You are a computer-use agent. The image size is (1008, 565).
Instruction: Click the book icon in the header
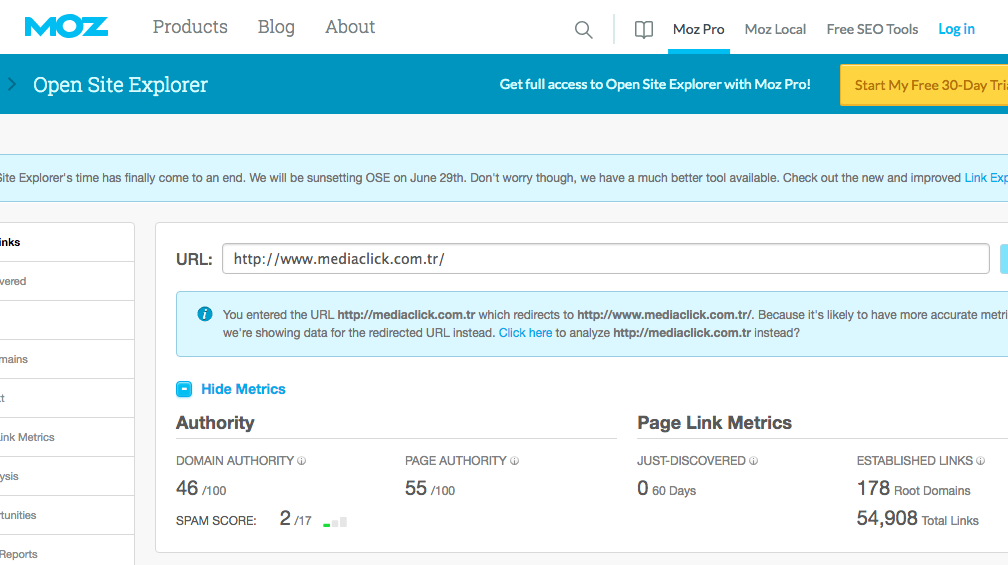(644, 30)
